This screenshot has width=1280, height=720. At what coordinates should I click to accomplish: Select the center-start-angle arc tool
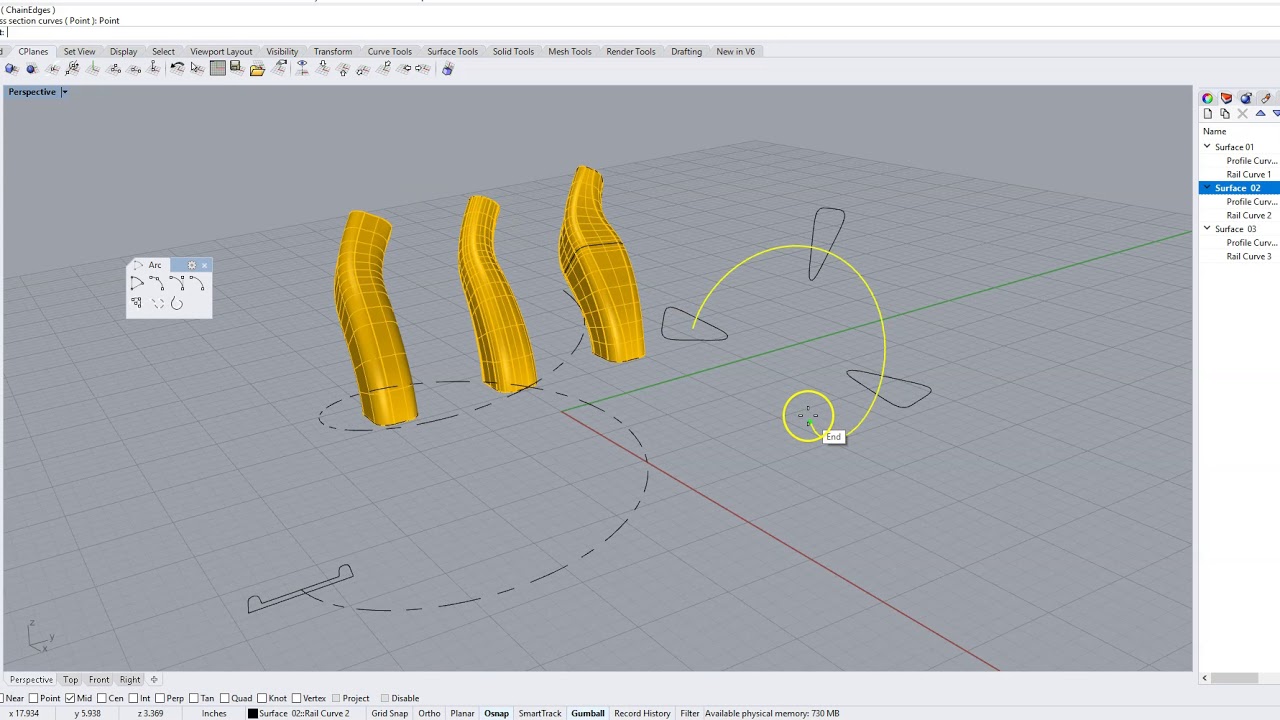137,284
